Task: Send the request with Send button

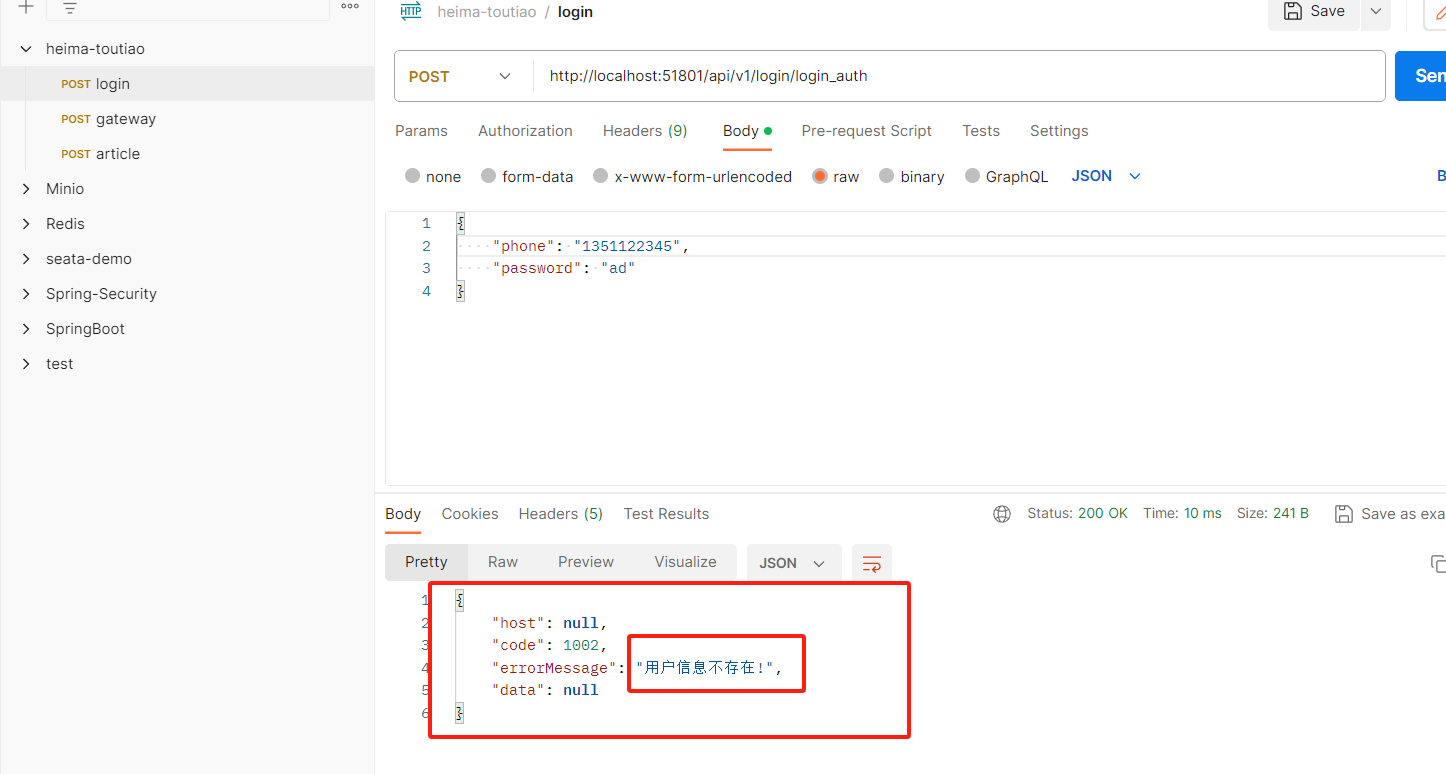Action: 1421,76
